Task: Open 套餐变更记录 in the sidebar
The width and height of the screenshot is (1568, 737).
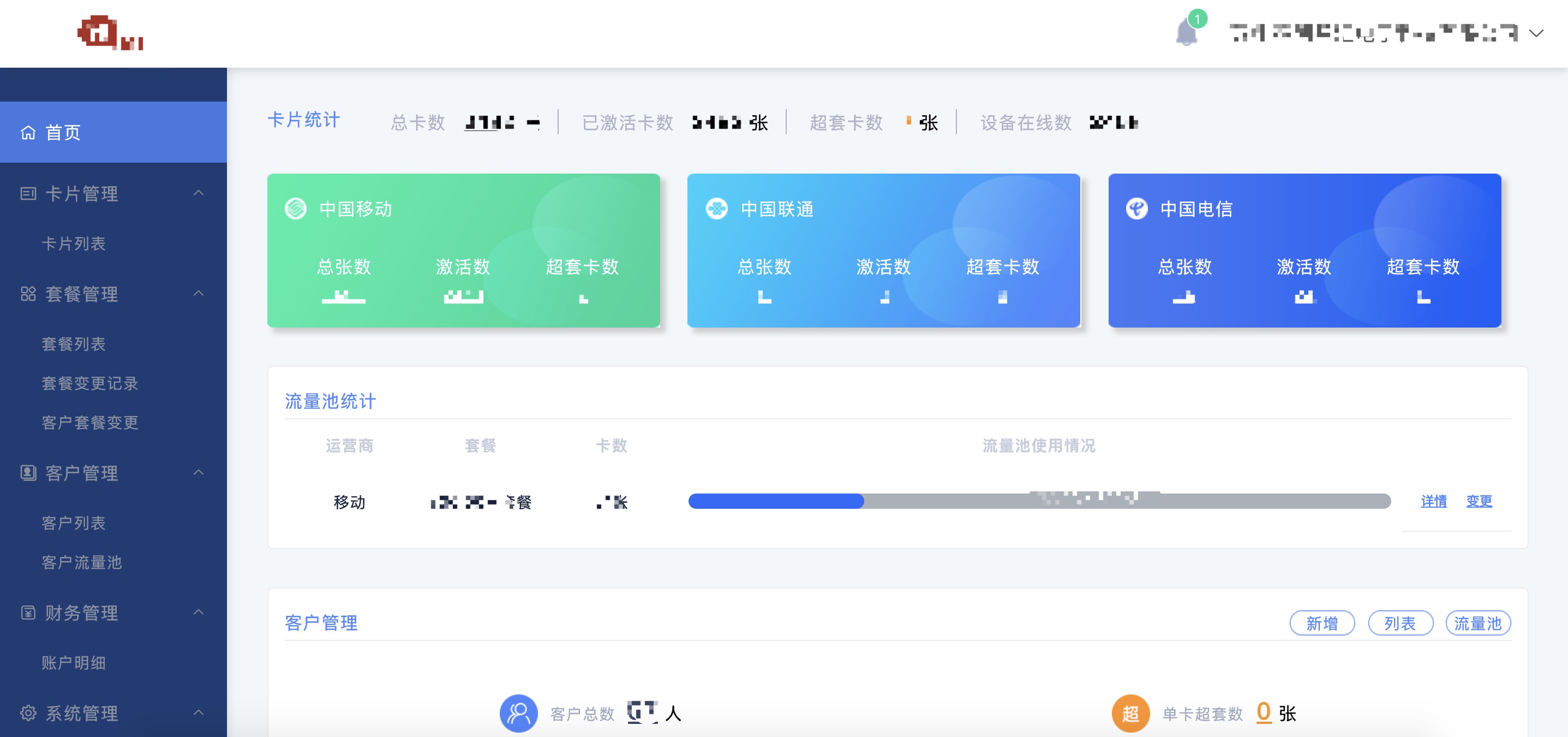Action: [90, 383]
